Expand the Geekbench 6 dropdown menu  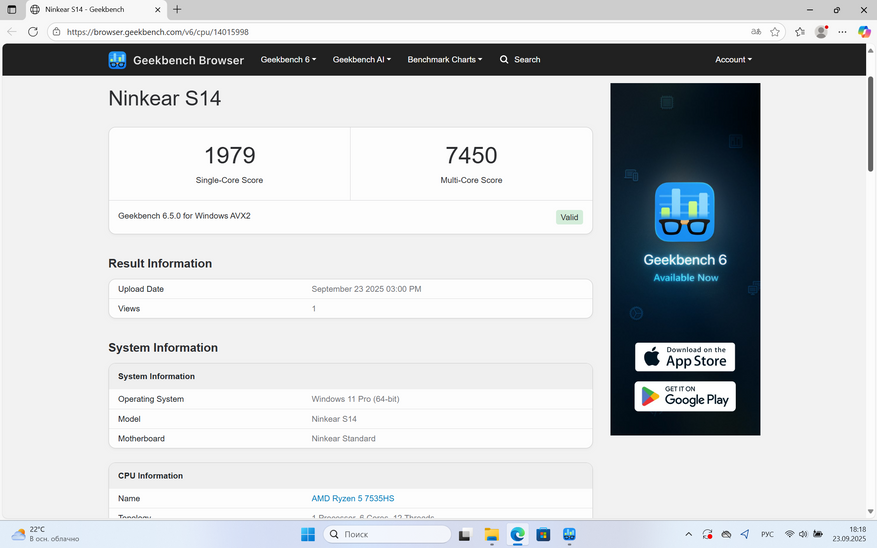tap(288, 59)
